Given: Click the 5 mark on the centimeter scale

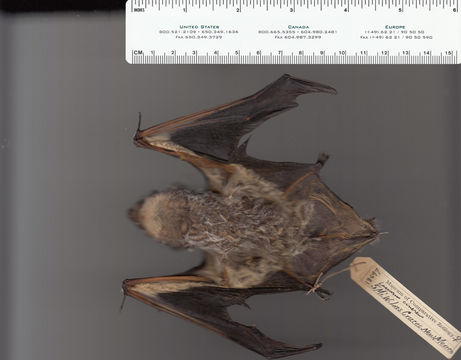Looking at the screenshot, I should tap(236, 53).
